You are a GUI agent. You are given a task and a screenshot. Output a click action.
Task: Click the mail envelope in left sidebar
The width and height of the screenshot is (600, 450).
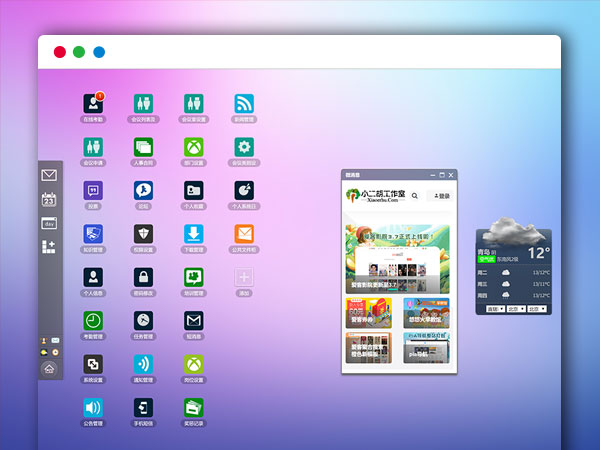pos(49,175)
